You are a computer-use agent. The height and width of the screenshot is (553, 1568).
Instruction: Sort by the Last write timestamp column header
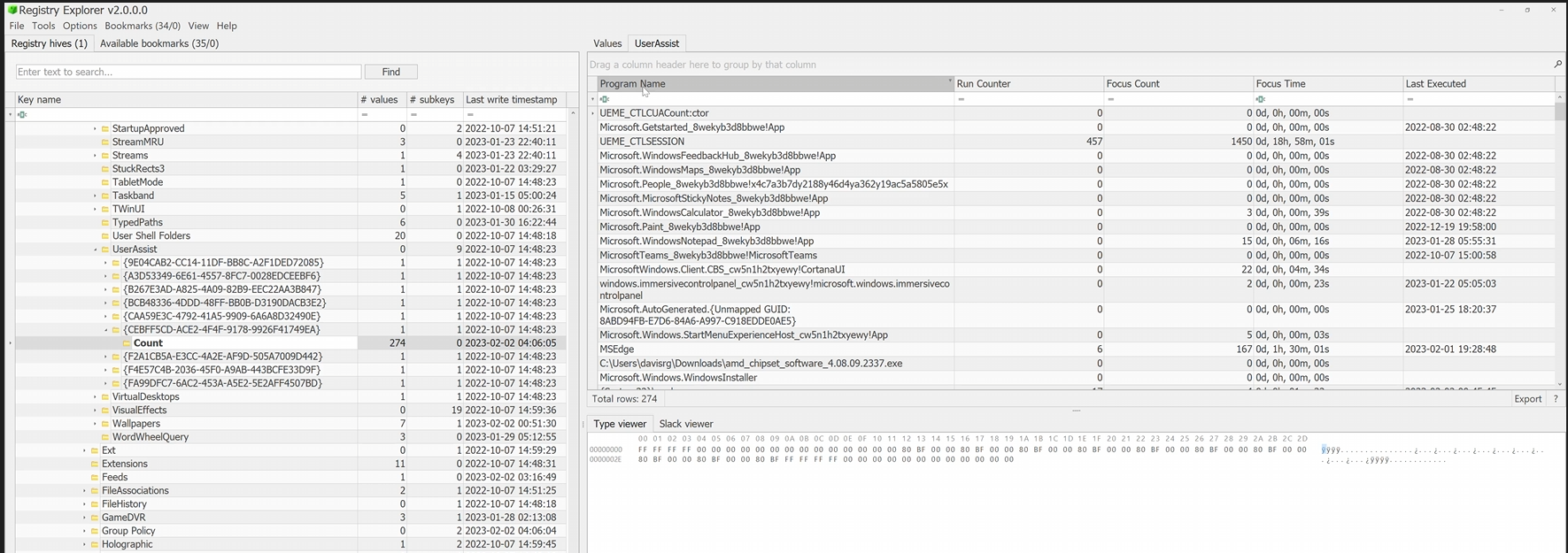tap(514, 100)
